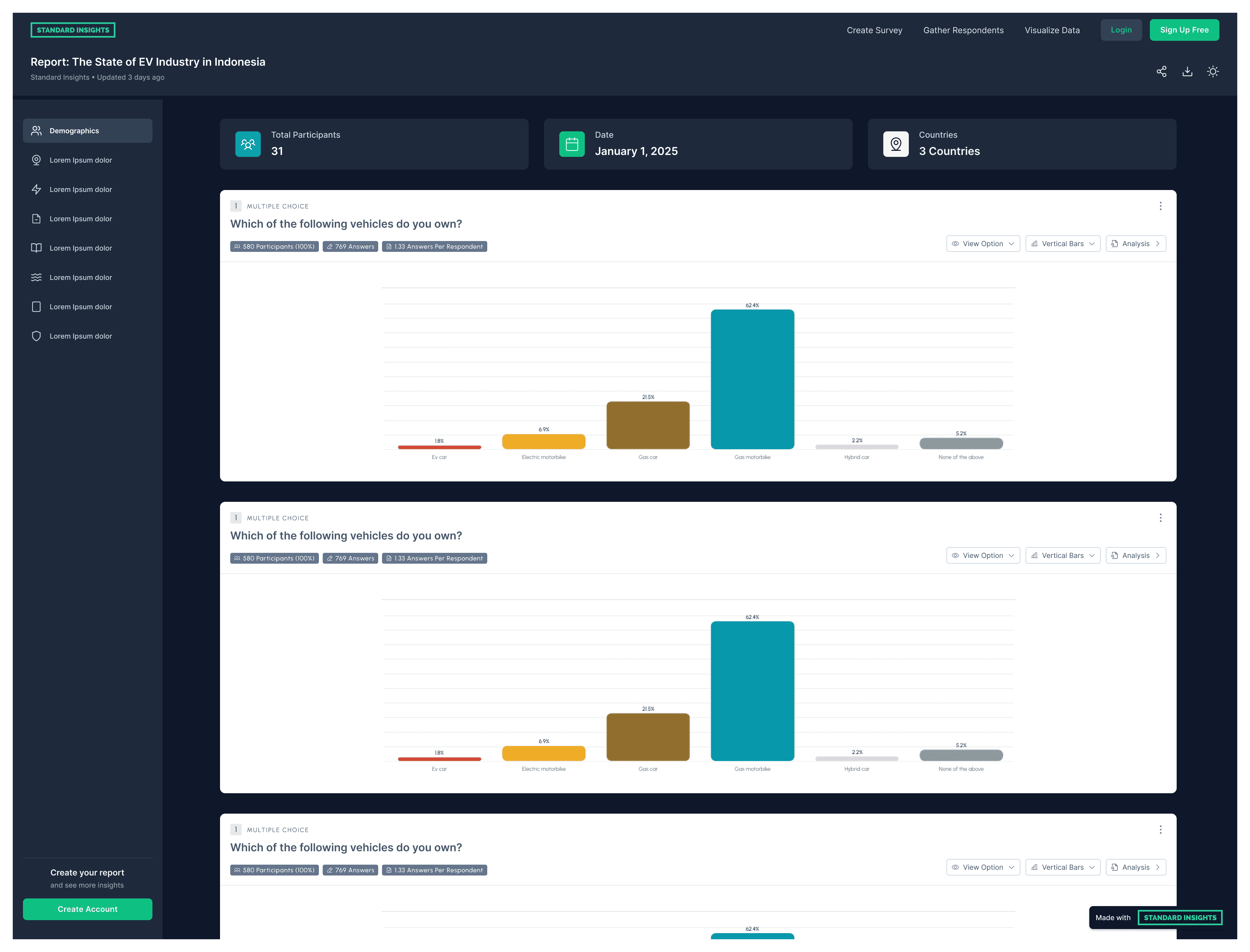Image resolution: width=1250 pixels, height=952 pixels.
Task: Open the second question's three-dot menu
Action: point(1160,518)
